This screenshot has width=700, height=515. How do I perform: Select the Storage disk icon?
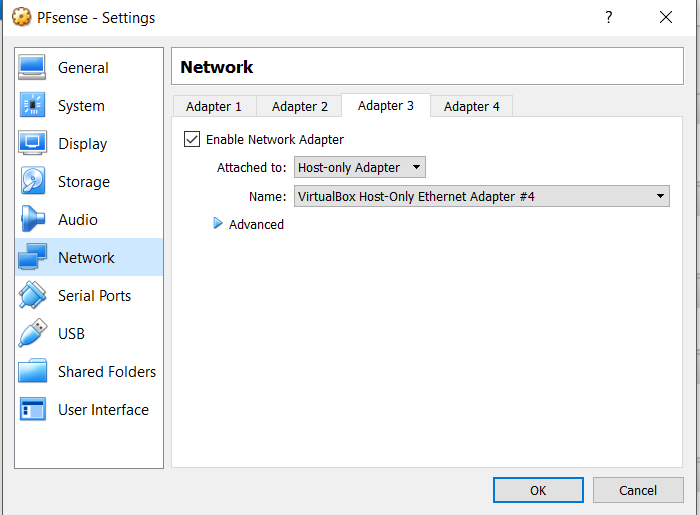pos(32,181)
